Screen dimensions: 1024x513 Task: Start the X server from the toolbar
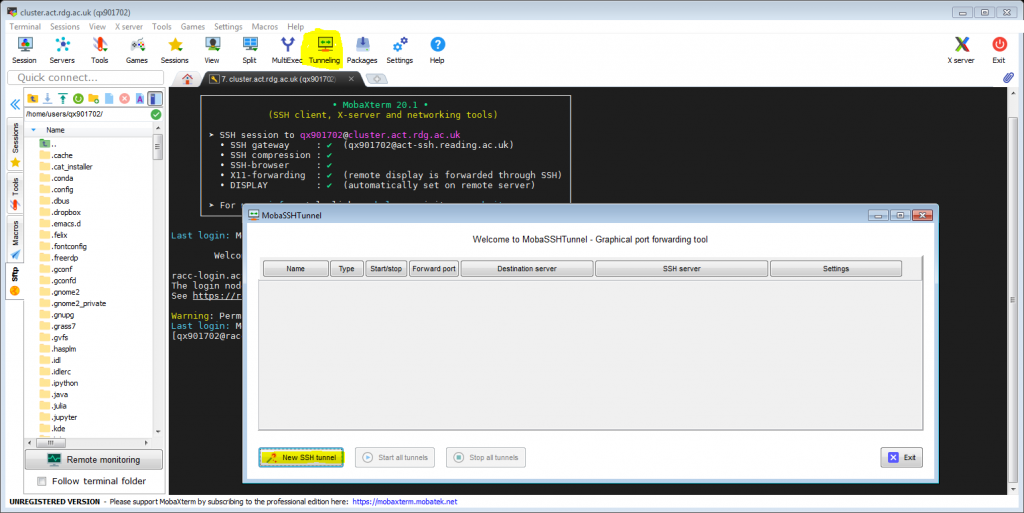[961, 47]
